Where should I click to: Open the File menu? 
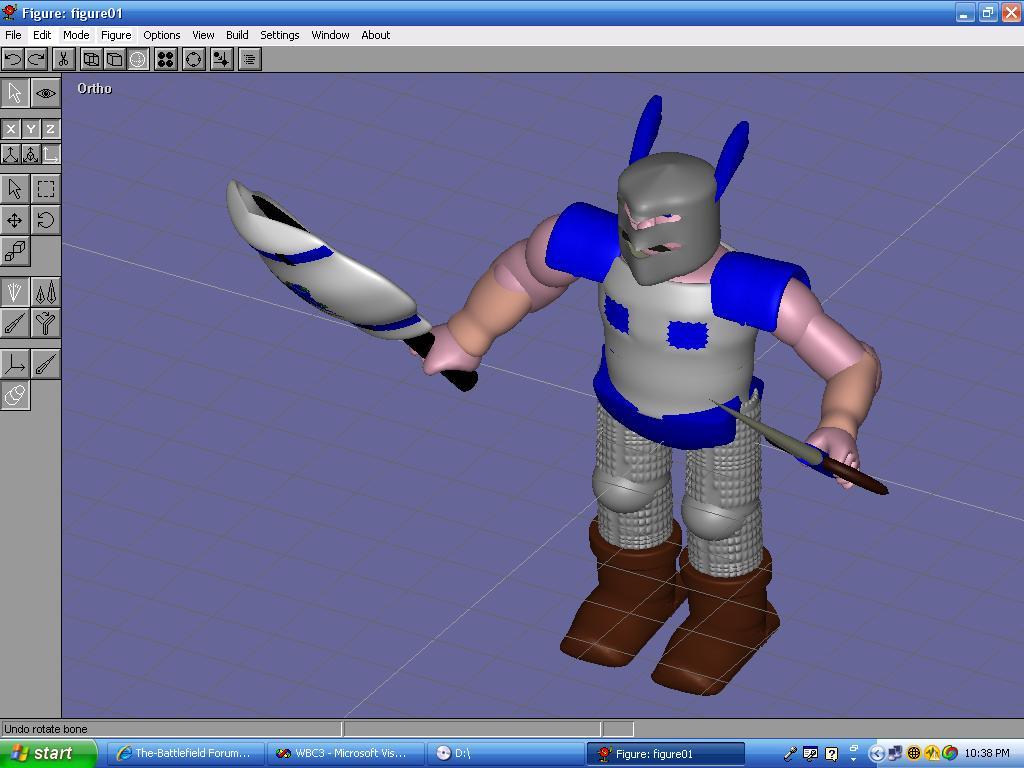13,35
